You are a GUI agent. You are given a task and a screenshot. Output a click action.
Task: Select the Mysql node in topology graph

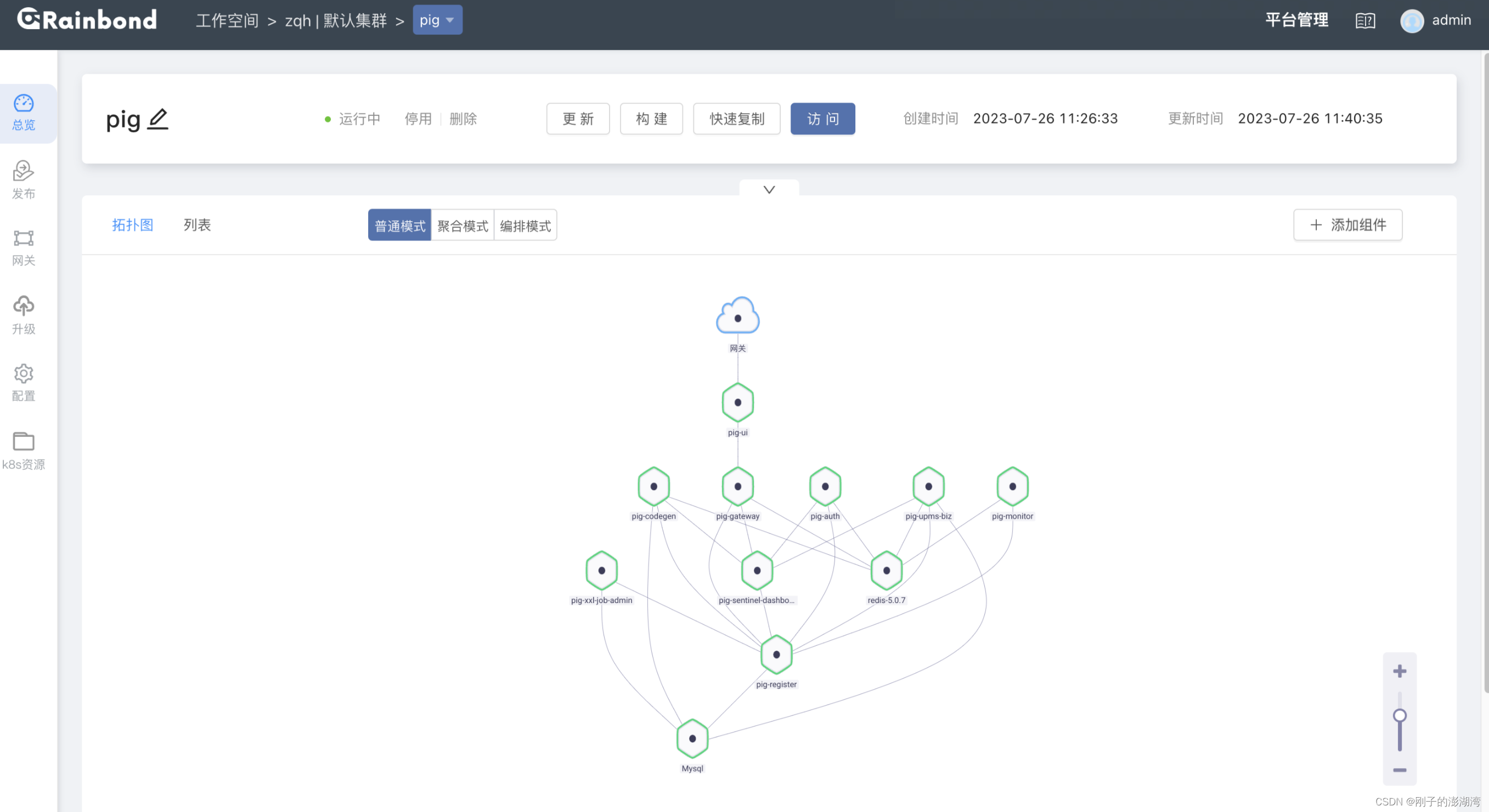[x=692, y=738]
